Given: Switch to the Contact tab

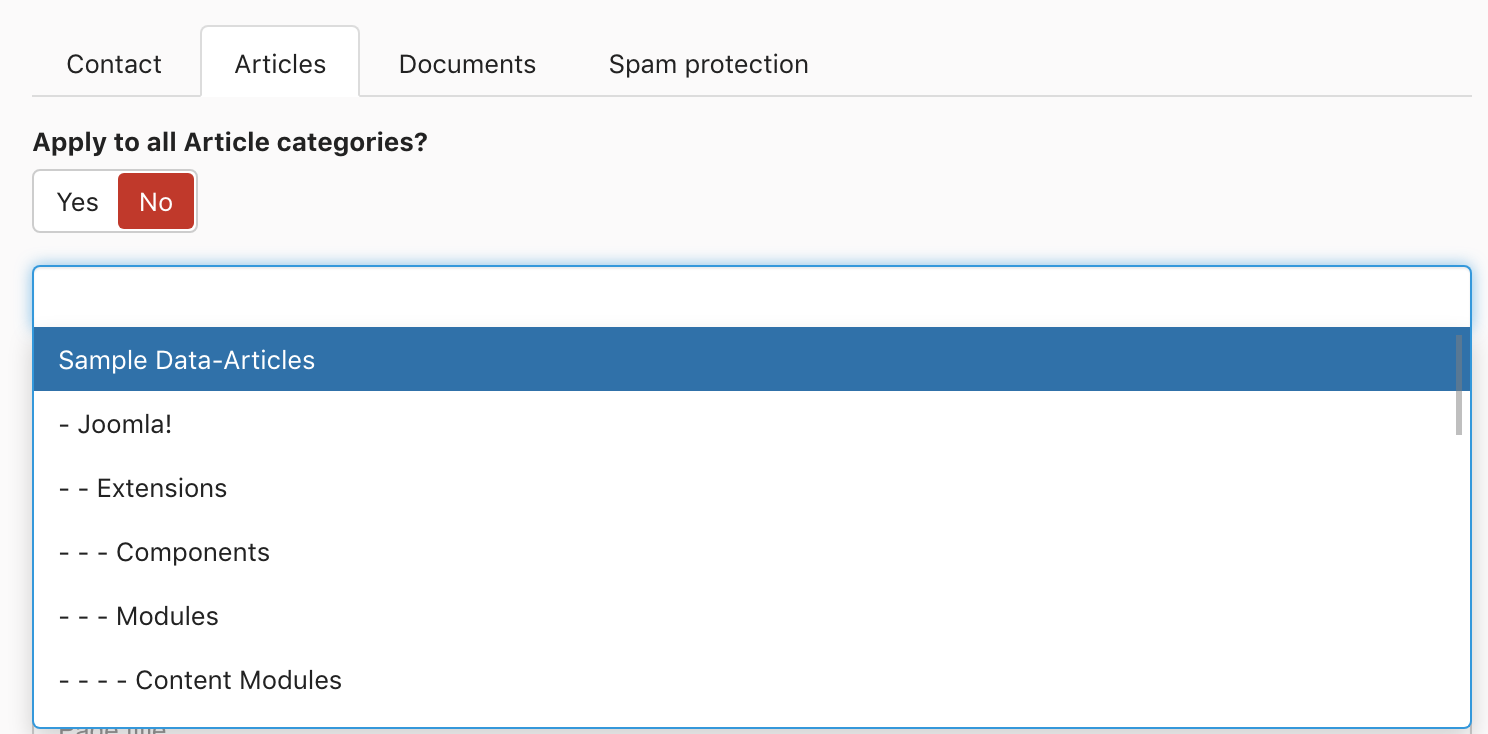Looking at the screenshot, I should (x=114, y=64).
